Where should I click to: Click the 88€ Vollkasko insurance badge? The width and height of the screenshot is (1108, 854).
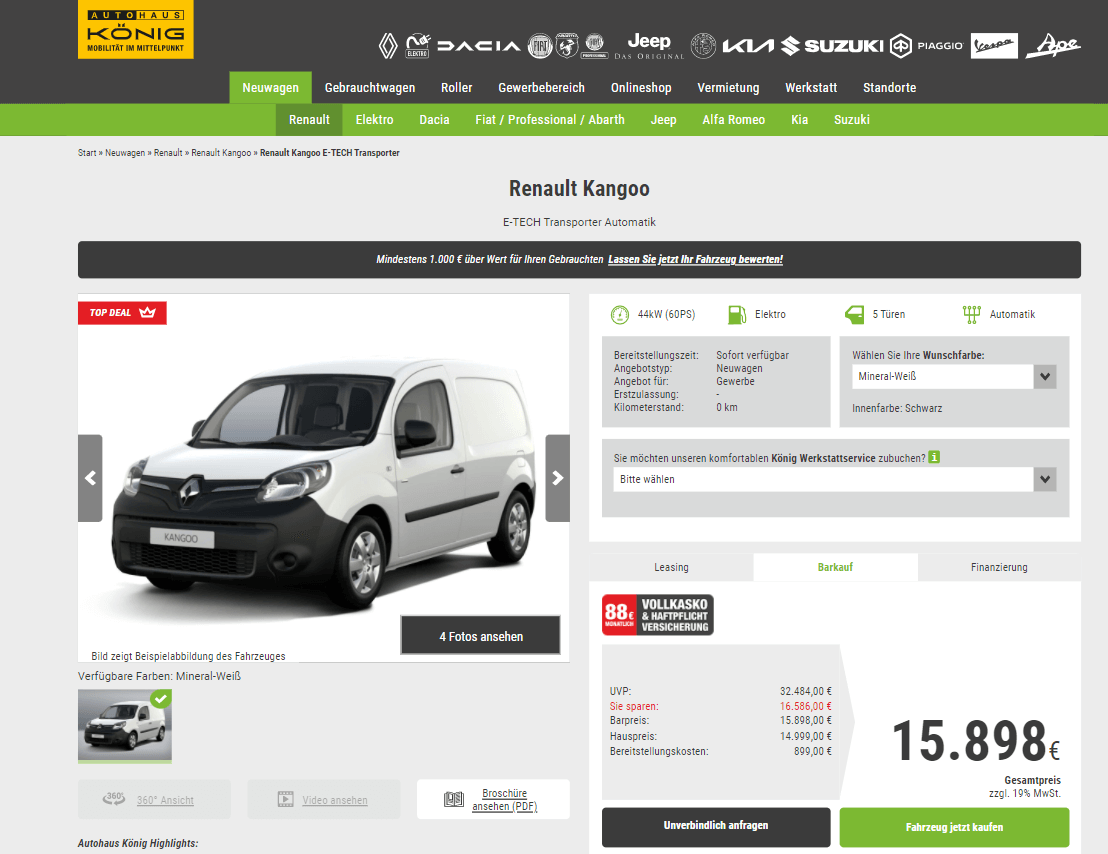(658, 615)
